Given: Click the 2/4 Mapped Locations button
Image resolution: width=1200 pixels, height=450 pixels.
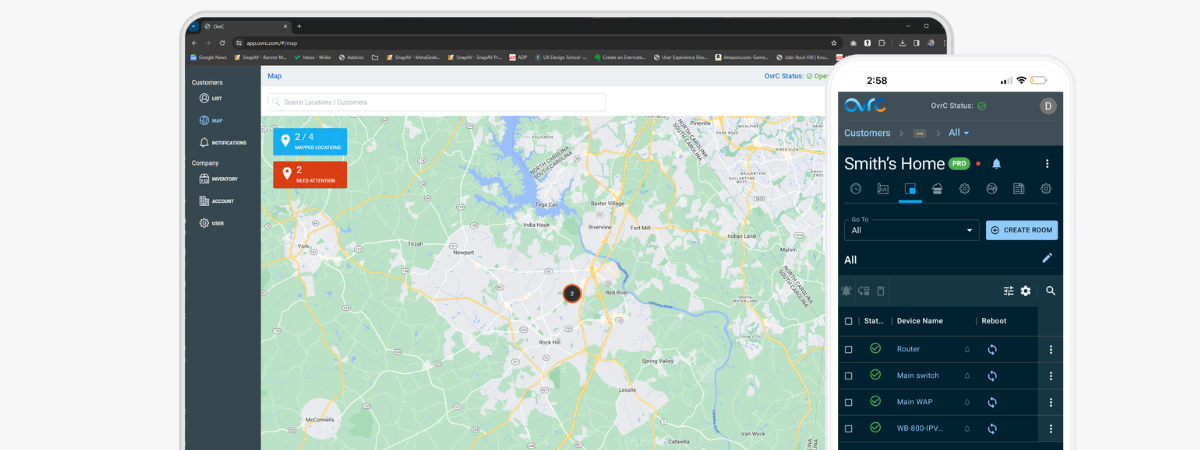Looking at the screenshot, I should click(x=310, y=141).
